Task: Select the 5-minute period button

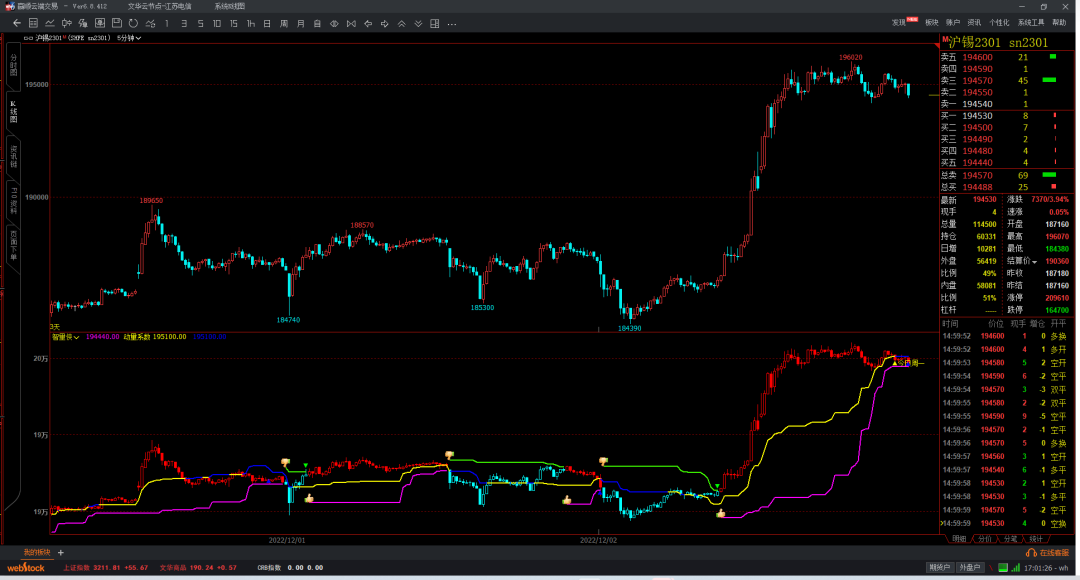Action: point(200,23)
